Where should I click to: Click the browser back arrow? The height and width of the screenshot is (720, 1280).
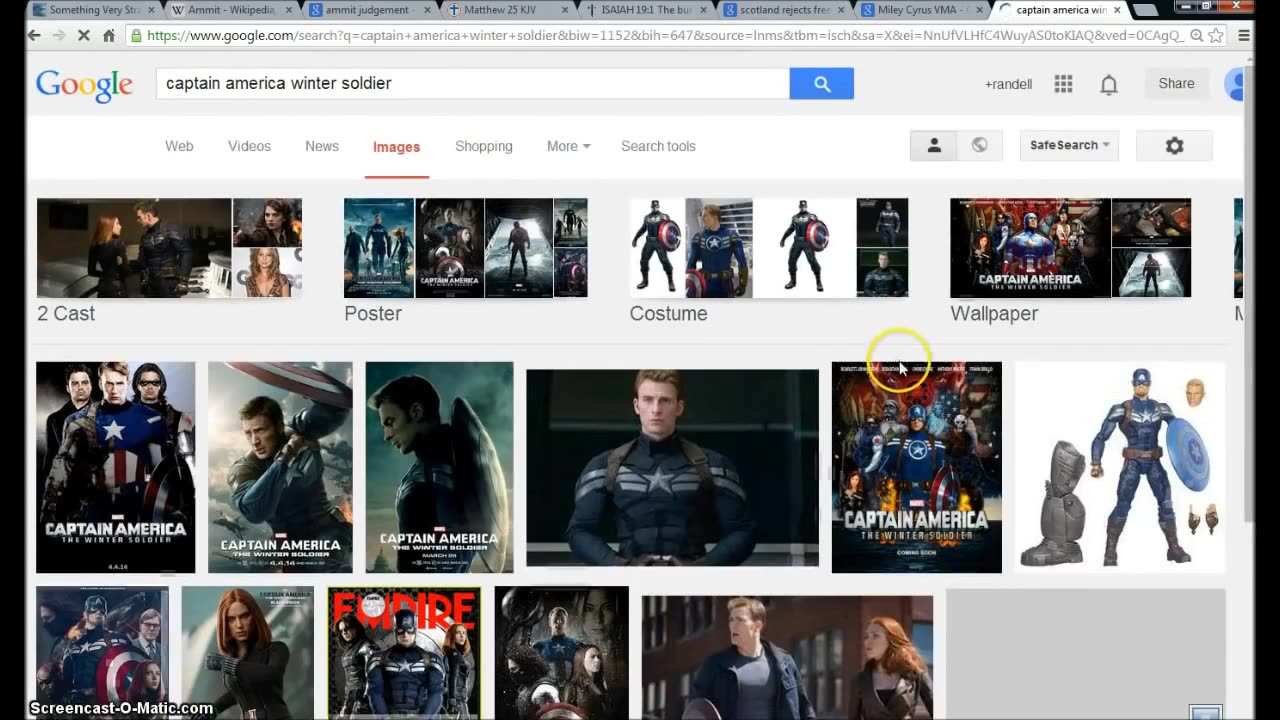point(34,35)
